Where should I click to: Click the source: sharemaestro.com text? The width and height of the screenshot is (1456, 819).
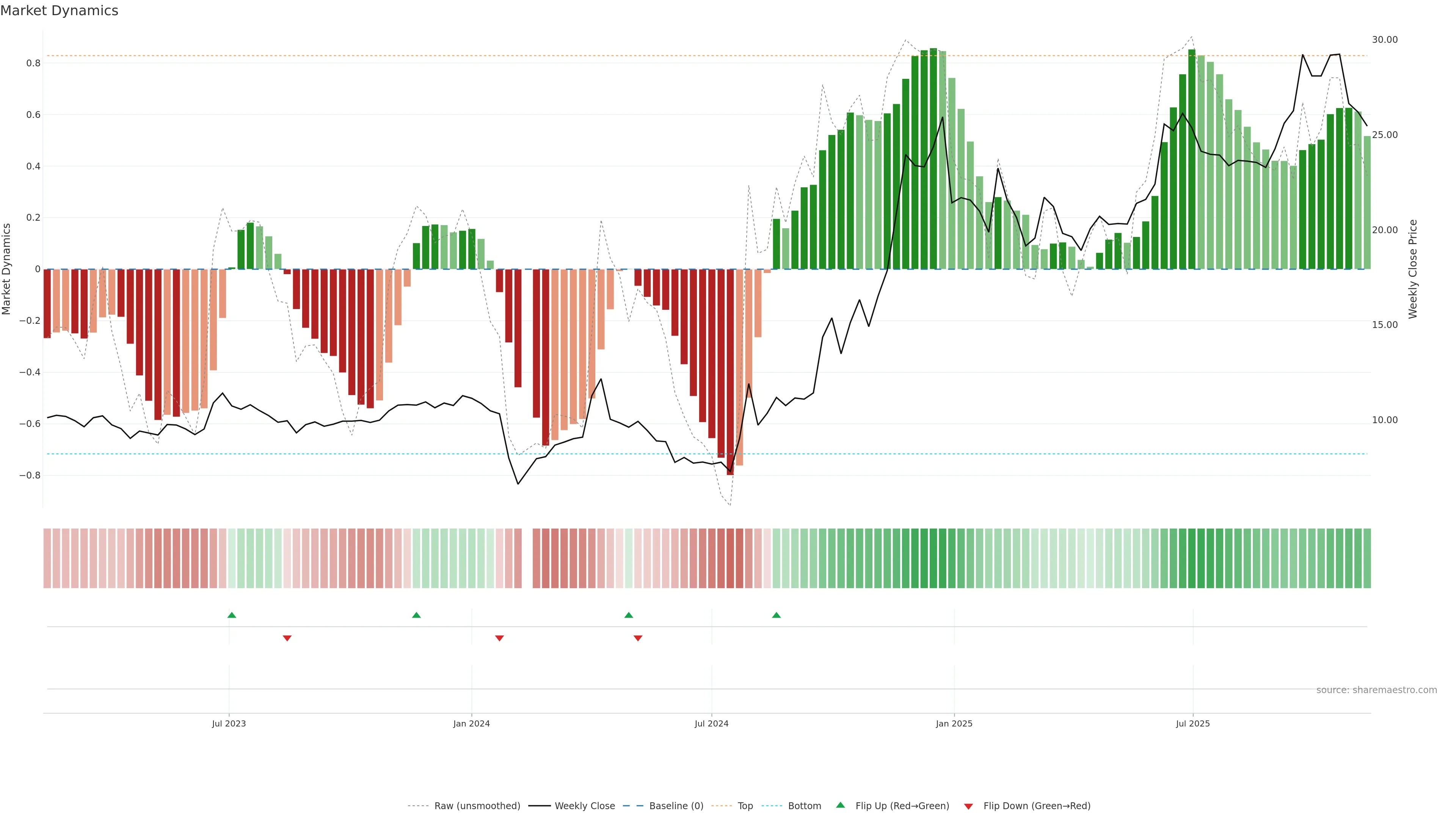(1376, 690)
